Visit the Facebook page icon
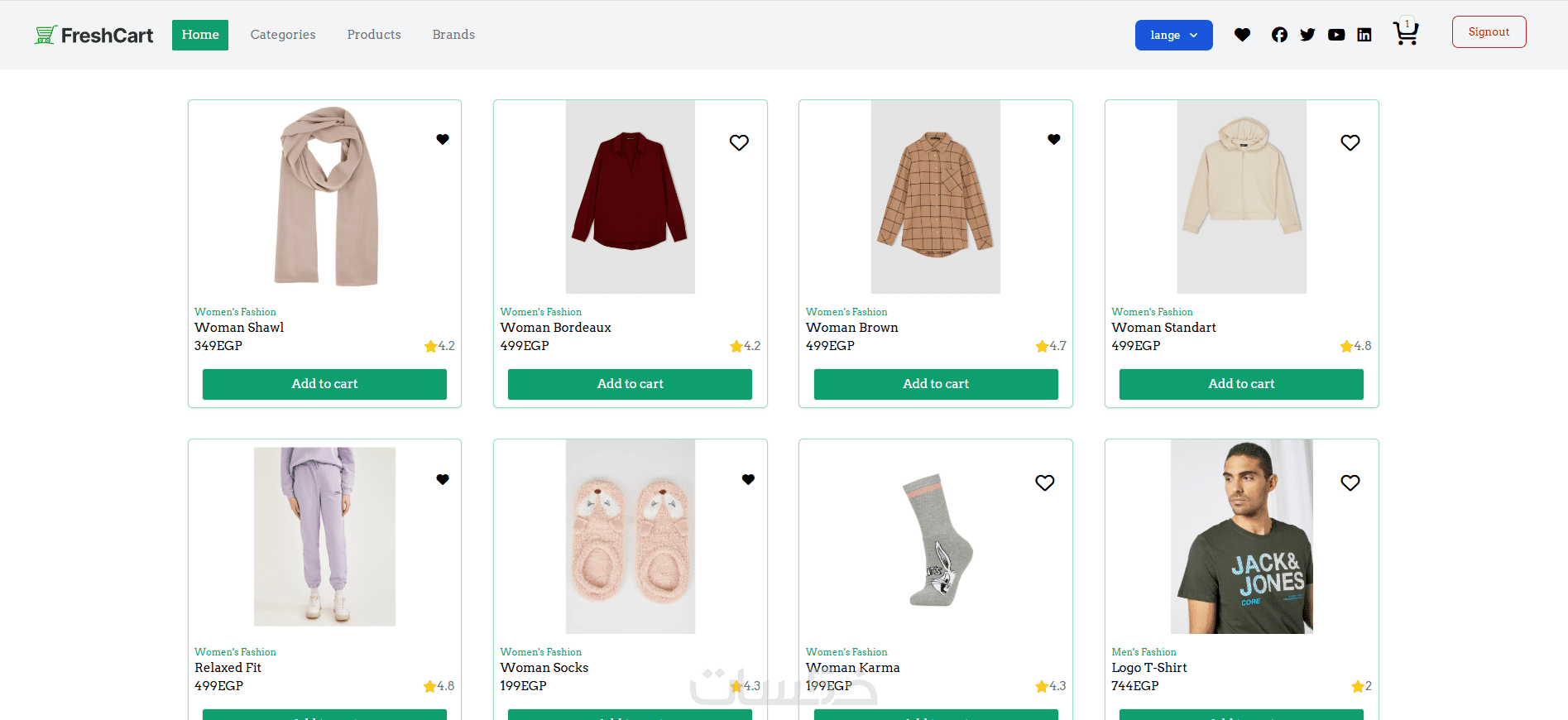The height and width of the screenshot is (720, 1568). (x=1279, y=35)
